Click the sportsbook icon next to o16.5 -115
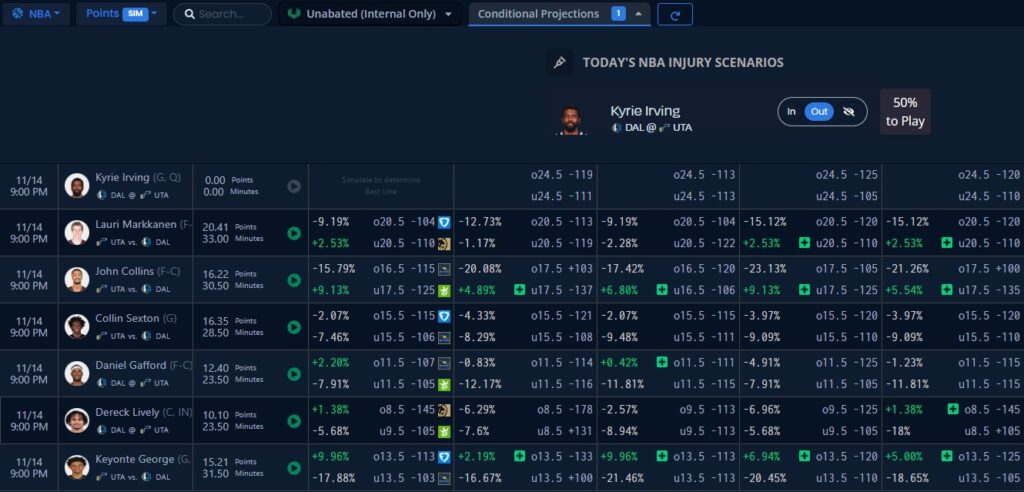This screenshot has height=492, width=1024. pos(444,269)
